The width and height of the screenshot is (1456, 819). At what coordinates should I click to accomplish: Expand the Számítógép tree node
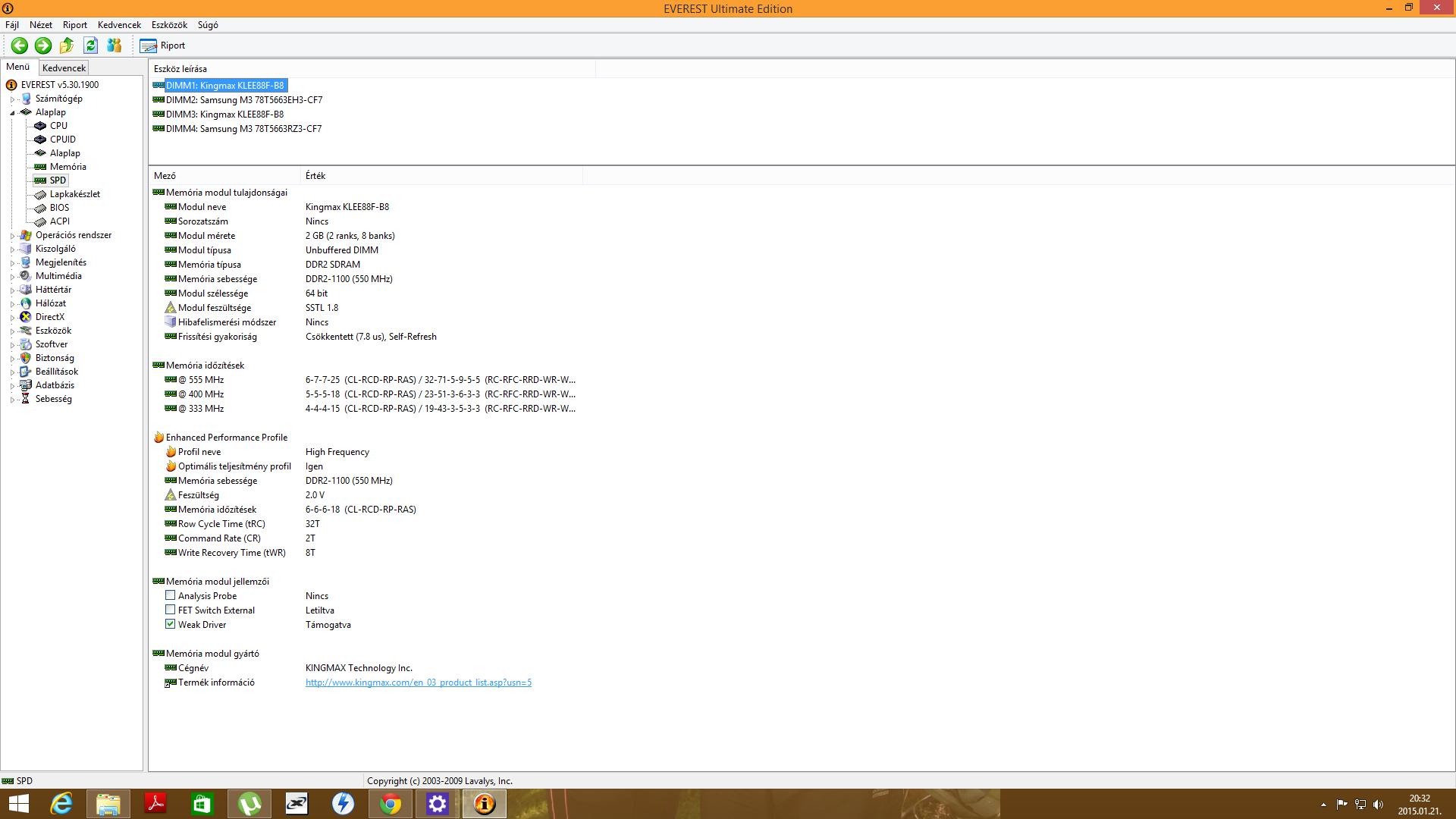(x=13, y=99)
